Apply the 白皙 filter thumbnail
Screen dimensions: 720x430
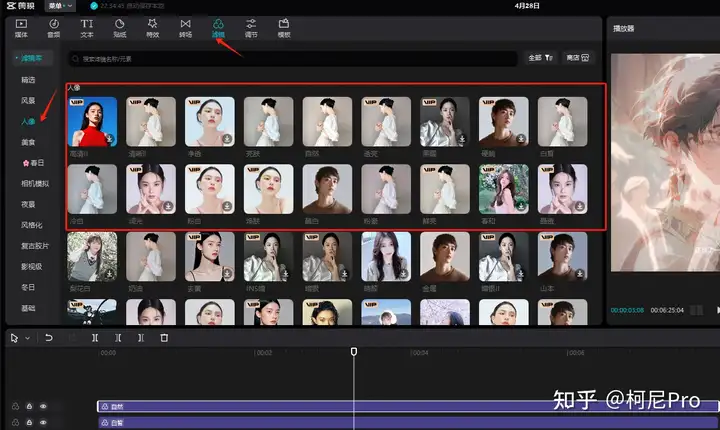pos(562,122)
